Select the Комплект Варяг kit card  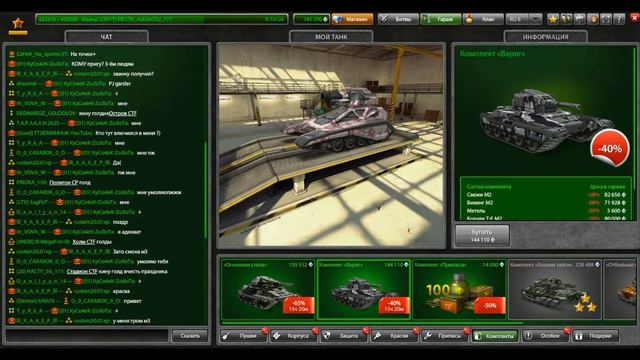pos(363,289)
